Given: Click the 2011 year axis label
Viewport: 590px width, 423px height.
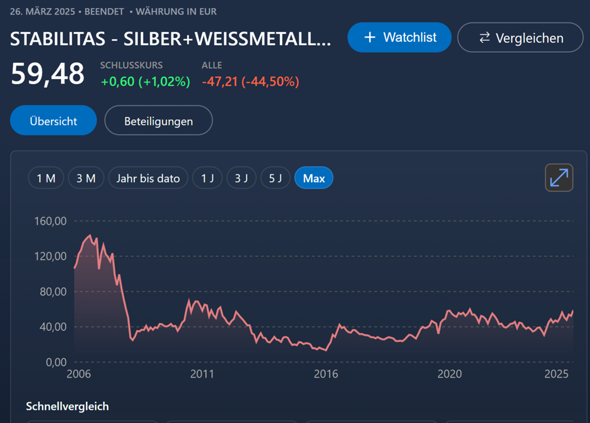Looking at the screenshot, I should tap(202, 374).
